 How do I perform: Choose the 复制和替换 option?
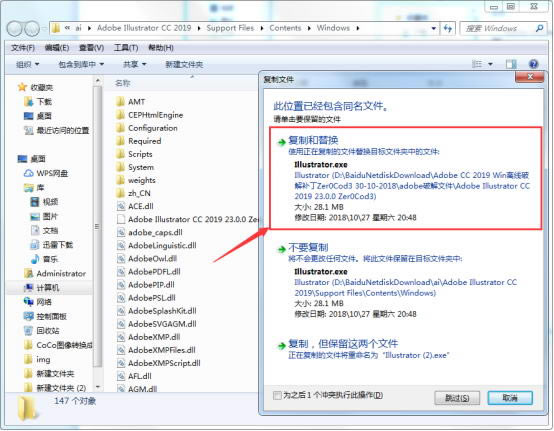[x=313, y=140]
